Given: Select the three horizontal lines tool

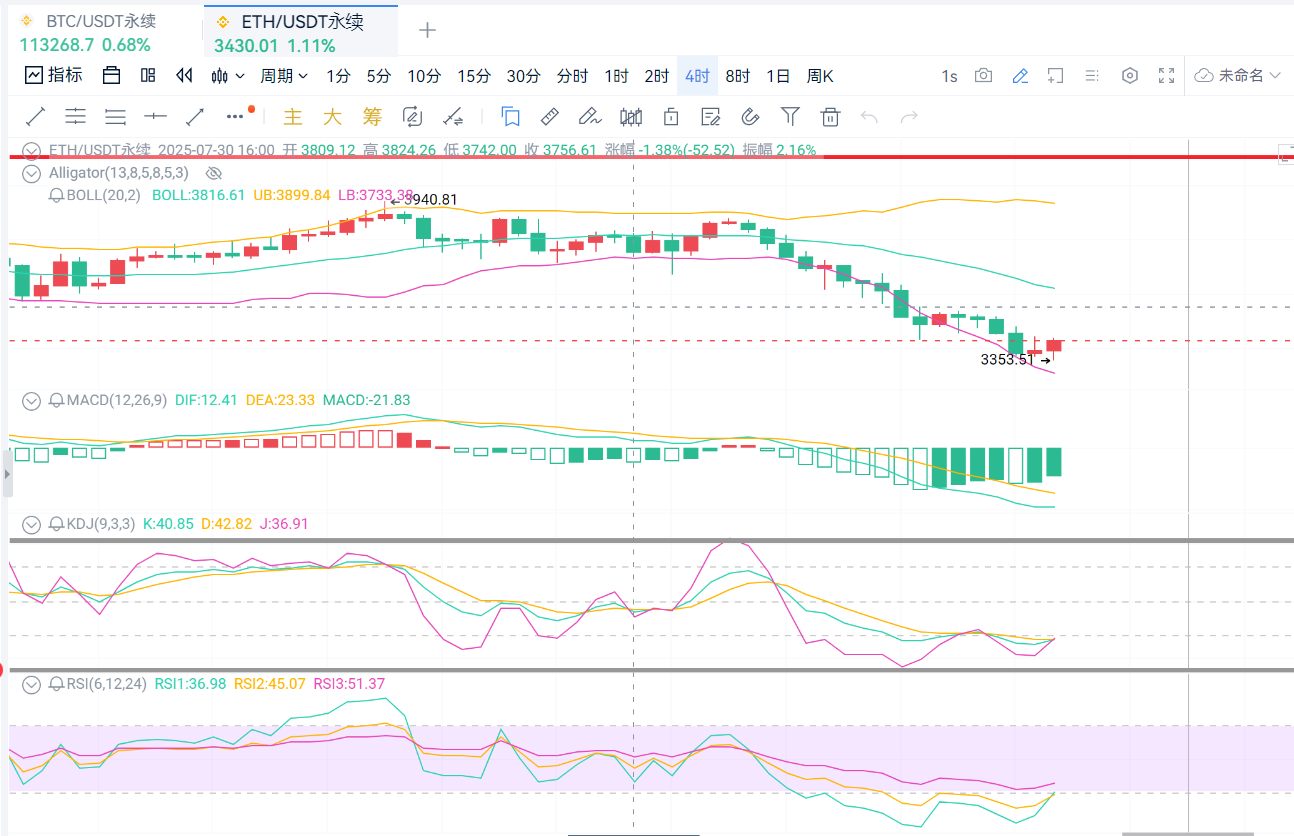Looking at the screenshot, I should pos(115,116).
